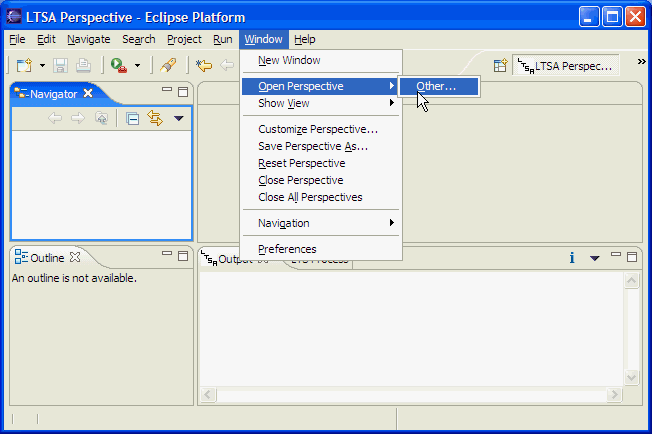Expand the Show View submenu
The height and width of the screenshot is (434, 652).
tap(321, 104)
